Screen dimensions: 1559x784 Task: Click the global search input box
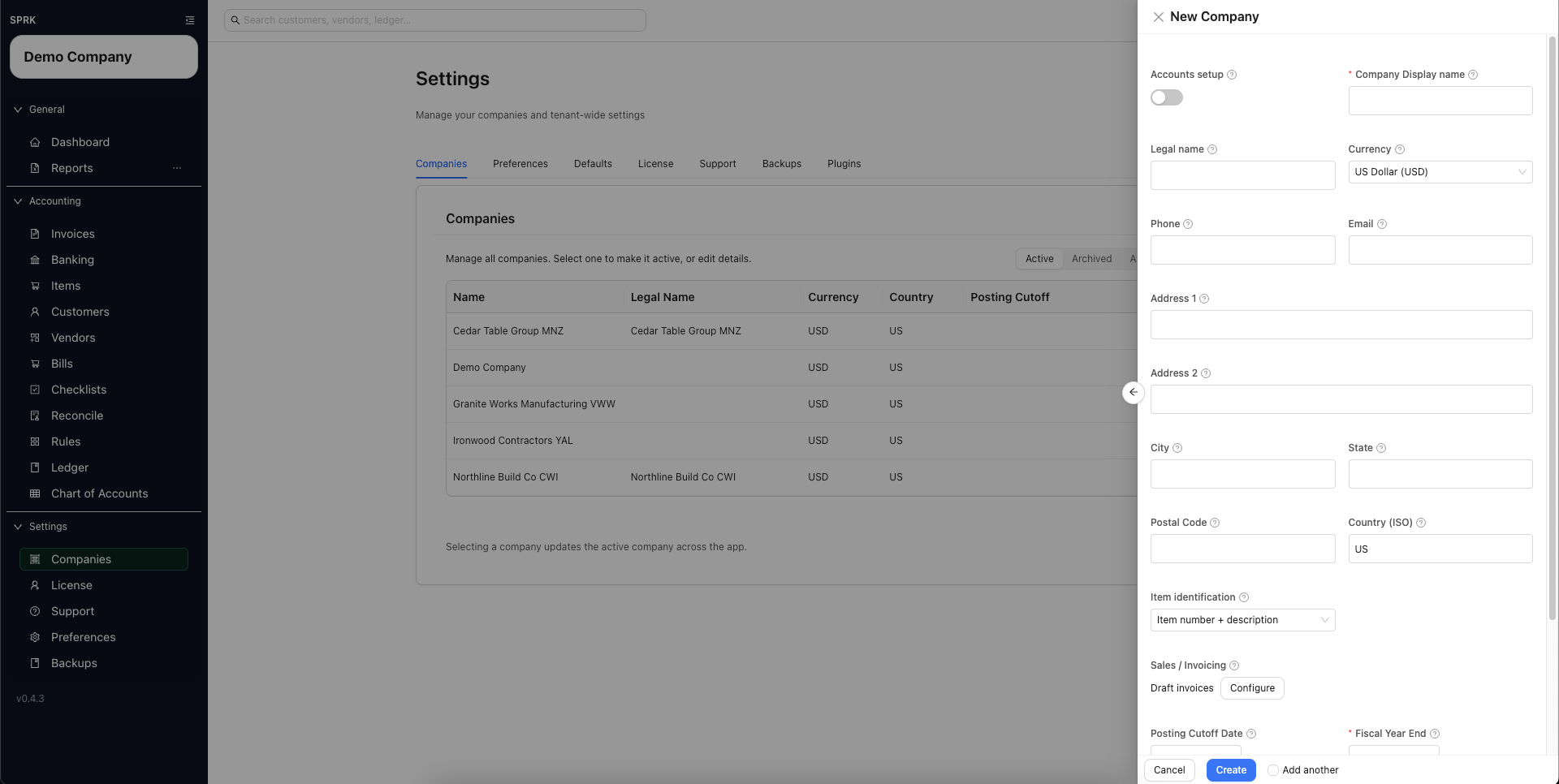pyautogui.click(x=435, y=20)
